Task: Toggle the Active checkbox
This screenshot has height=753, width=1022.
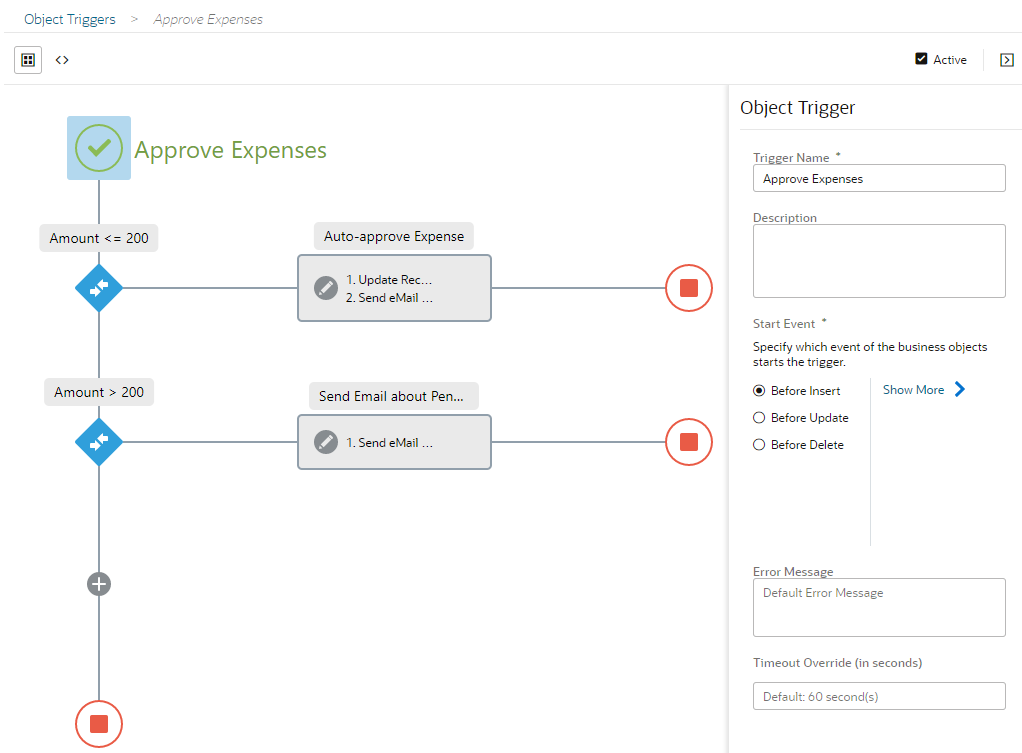Action: pos(921,59)
